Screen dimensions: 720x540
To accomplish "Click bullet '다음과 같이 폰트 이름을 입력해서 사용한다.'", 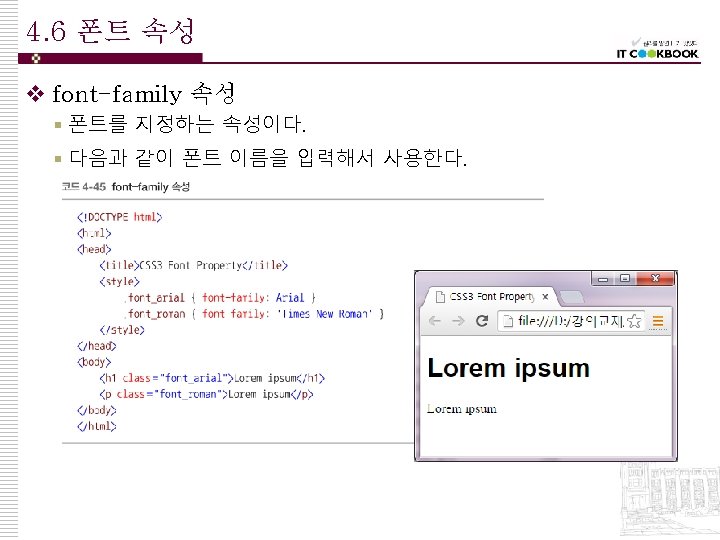I will (268, 158).
